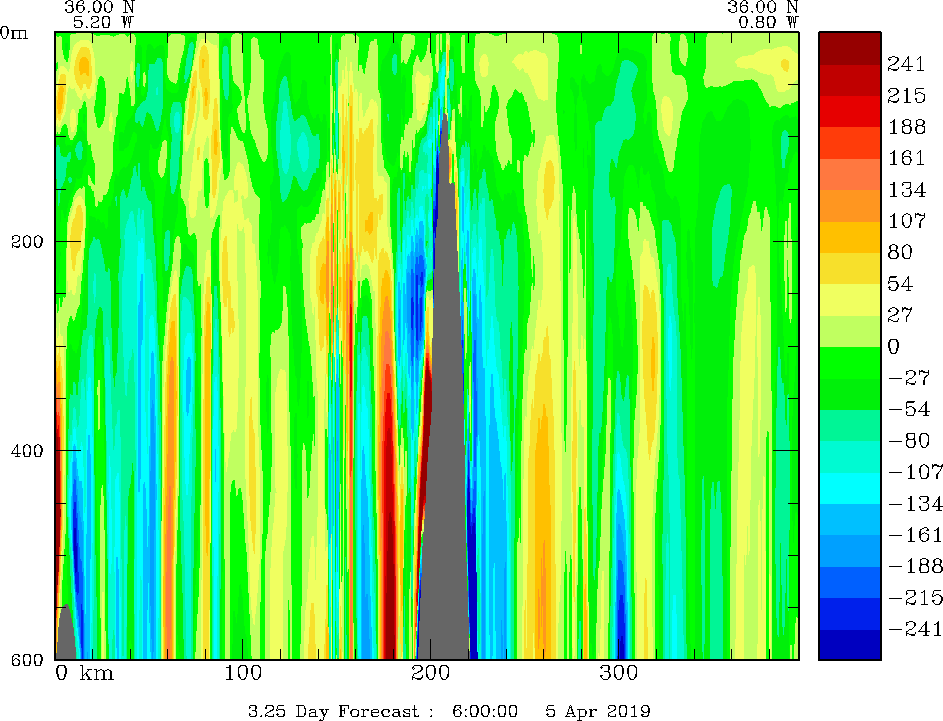Click the colorbar label 107

906,221
